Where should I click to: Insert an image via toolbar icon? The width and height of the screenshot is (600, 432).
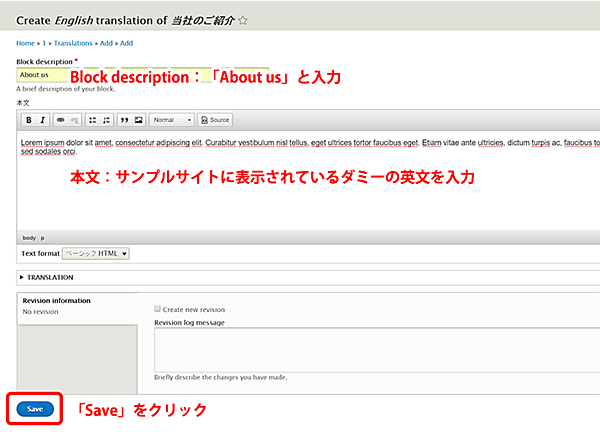pyautogui.click(x=139, y=120)
